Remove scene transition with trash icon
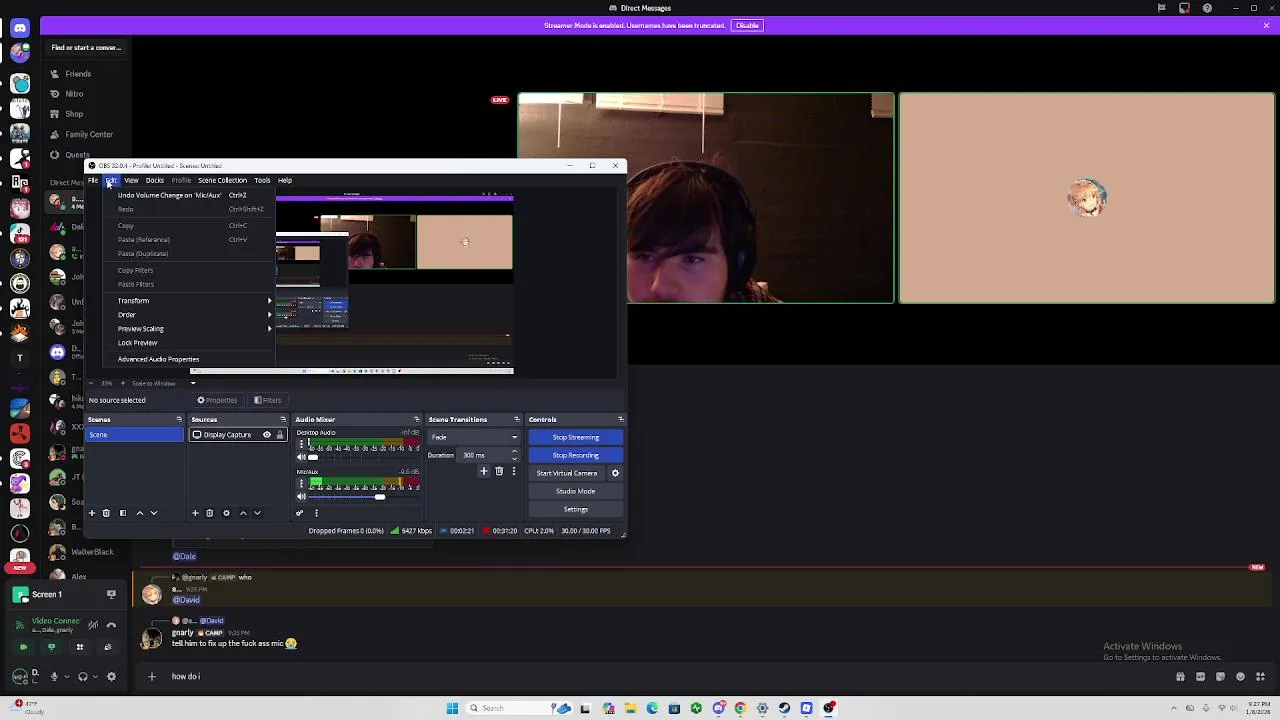 click(x=499, y=471)
